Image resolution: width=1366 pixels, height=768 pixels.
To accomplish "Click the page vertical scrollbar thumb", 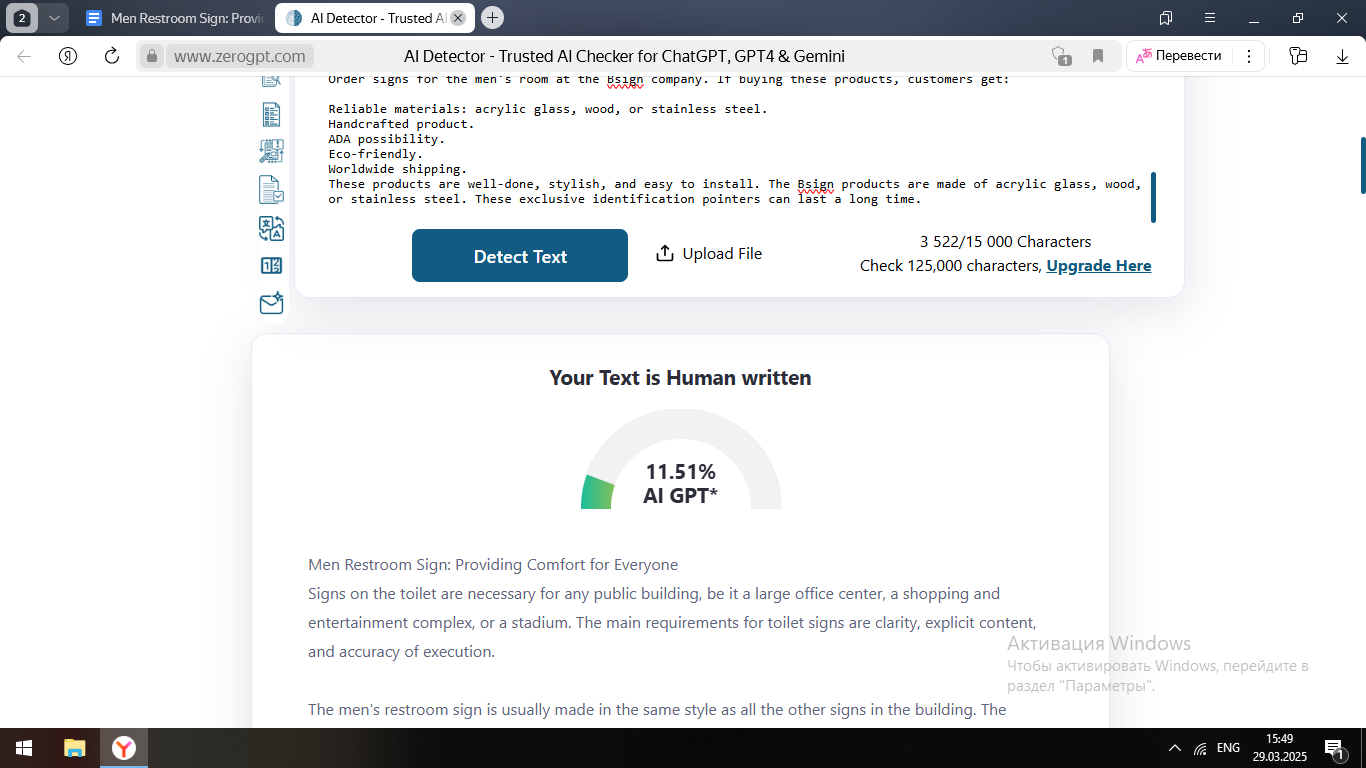I will coord(1362,165).
